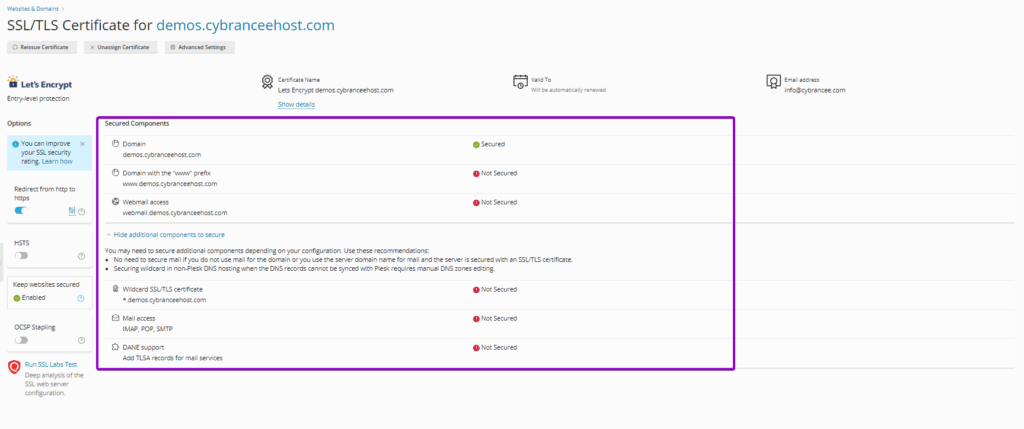Image resolution: width=1024 pixels, height=429 pixels.
Task: Click green Enabled status dot
Action: click(x=17, y=298)
